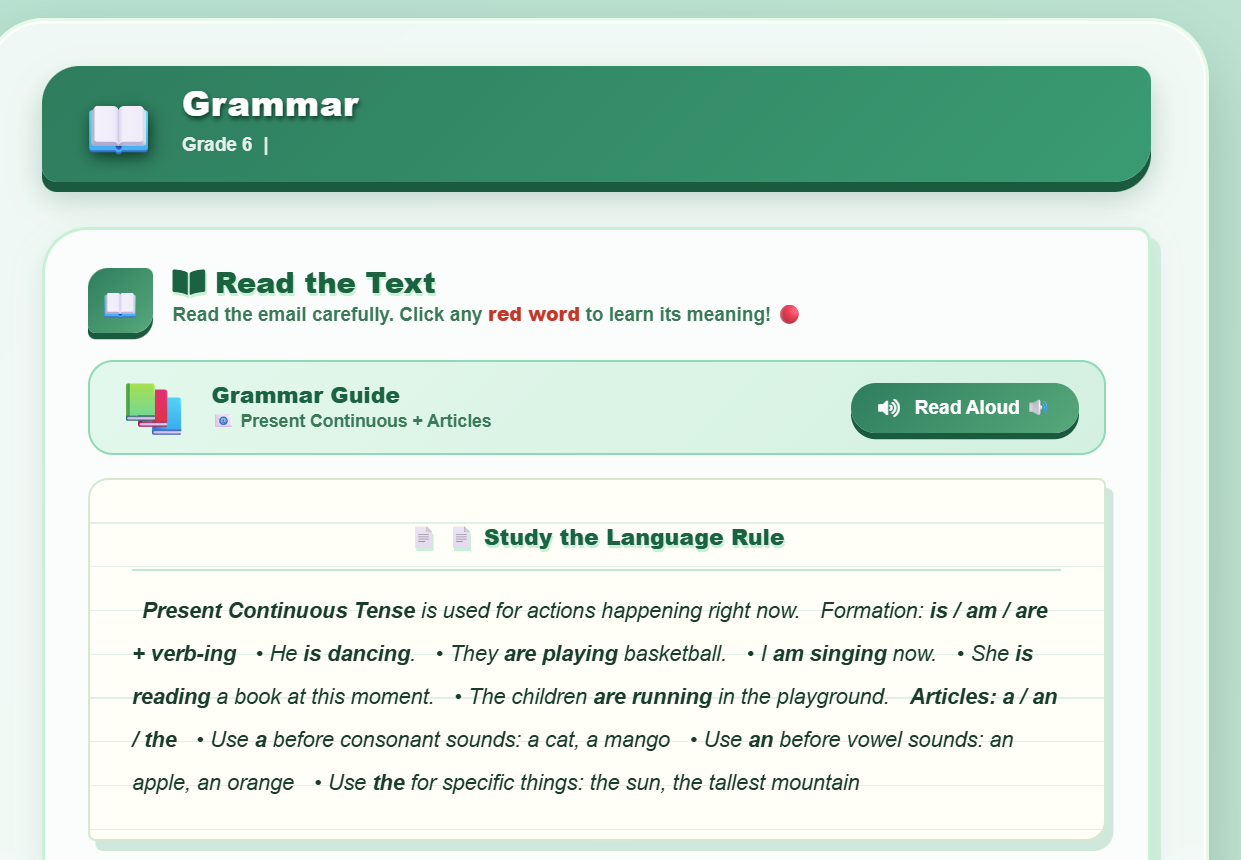
Task: Click the Grammar Guide title
Action: (x=306, y=395)
